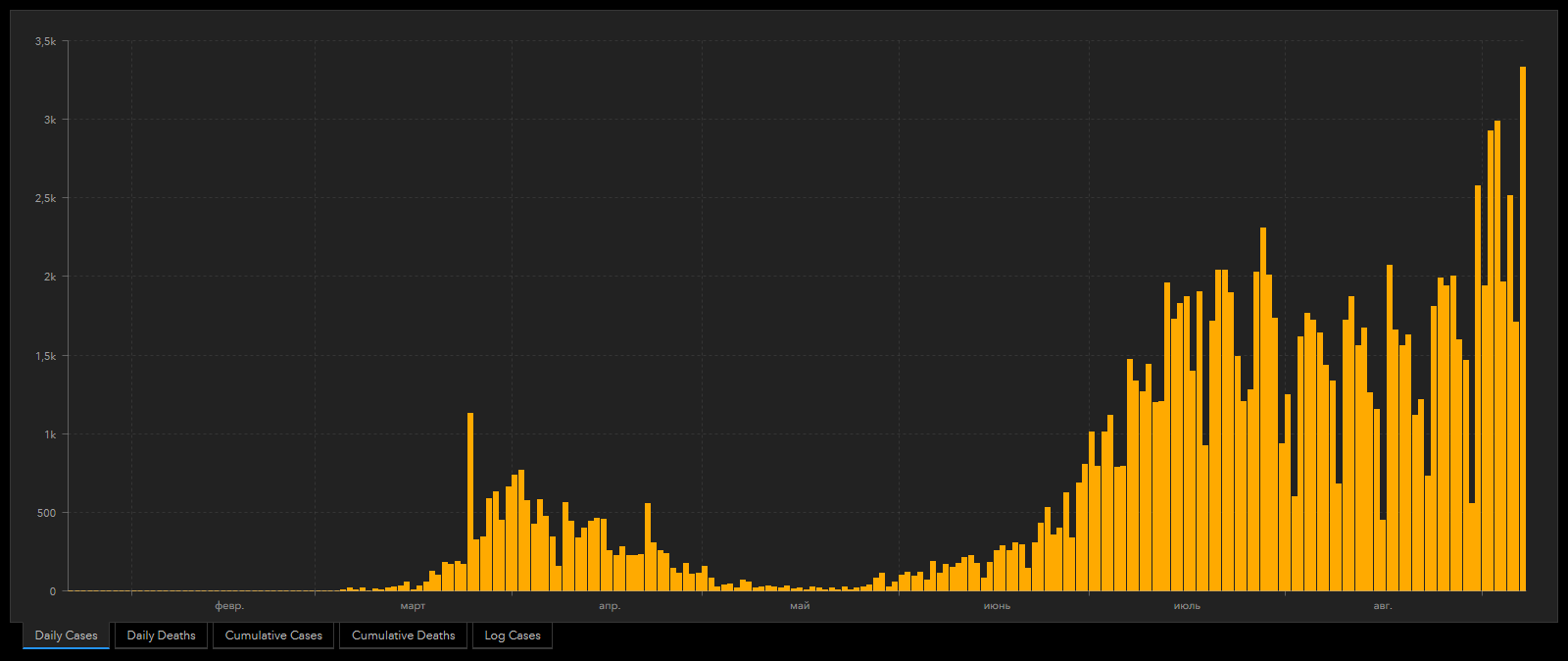The image size is (1568, 661).
Task: Click the '2k' y-axis label
Action: point(50,277)
